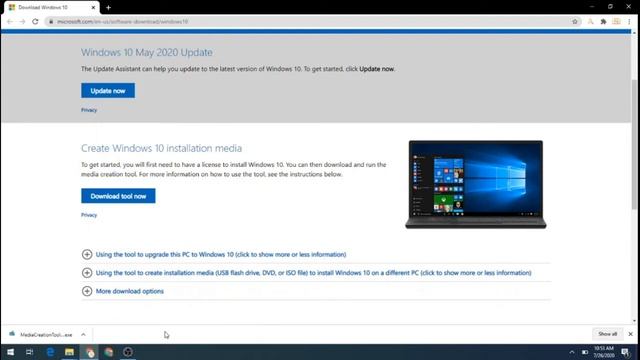Click the Windows 10 May 2020 Update heading
Viewport: 640px width, 360px height.
[147, 52]
